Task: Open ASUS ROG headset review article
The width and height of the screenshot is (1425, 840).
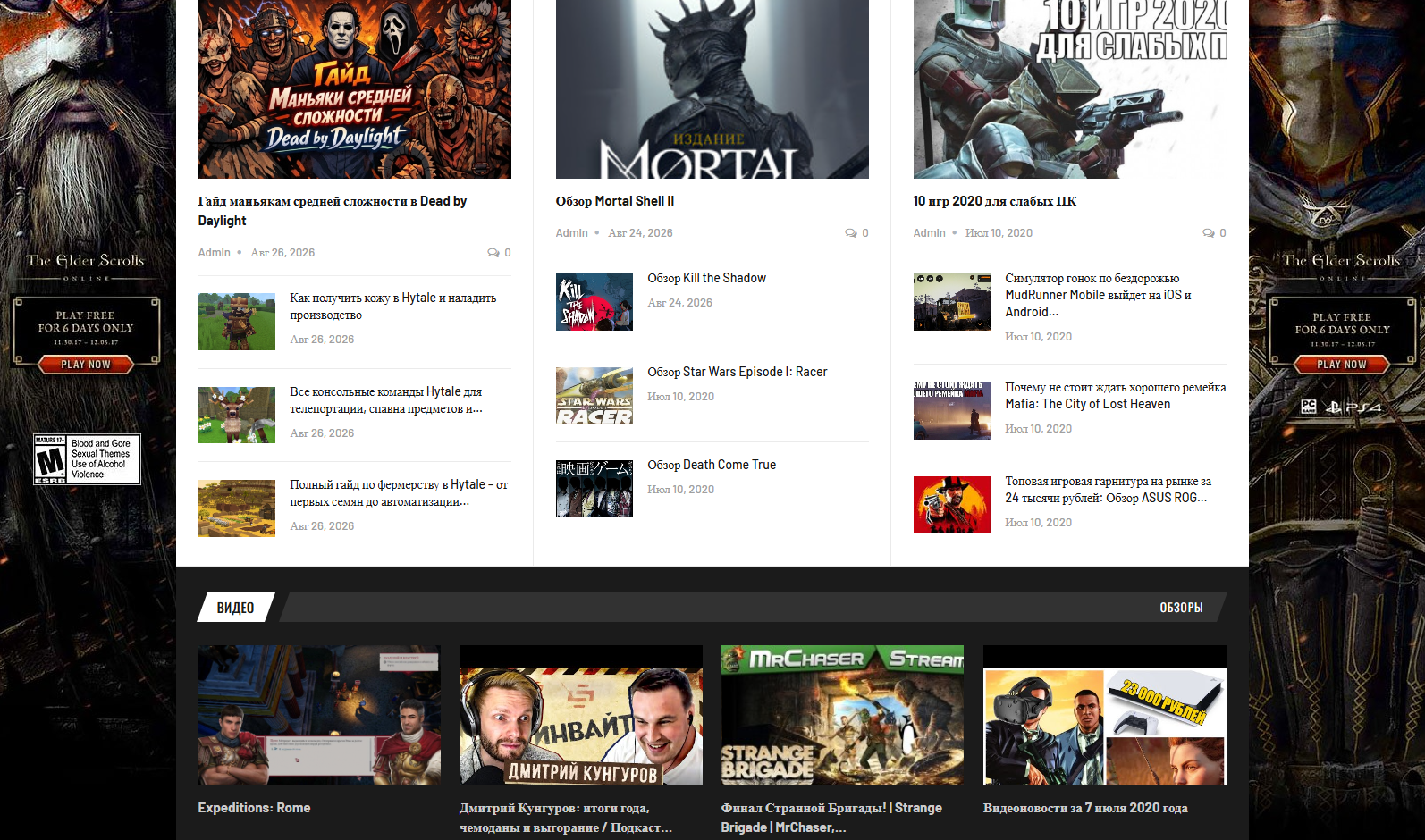Action: tap(1109, 490)
